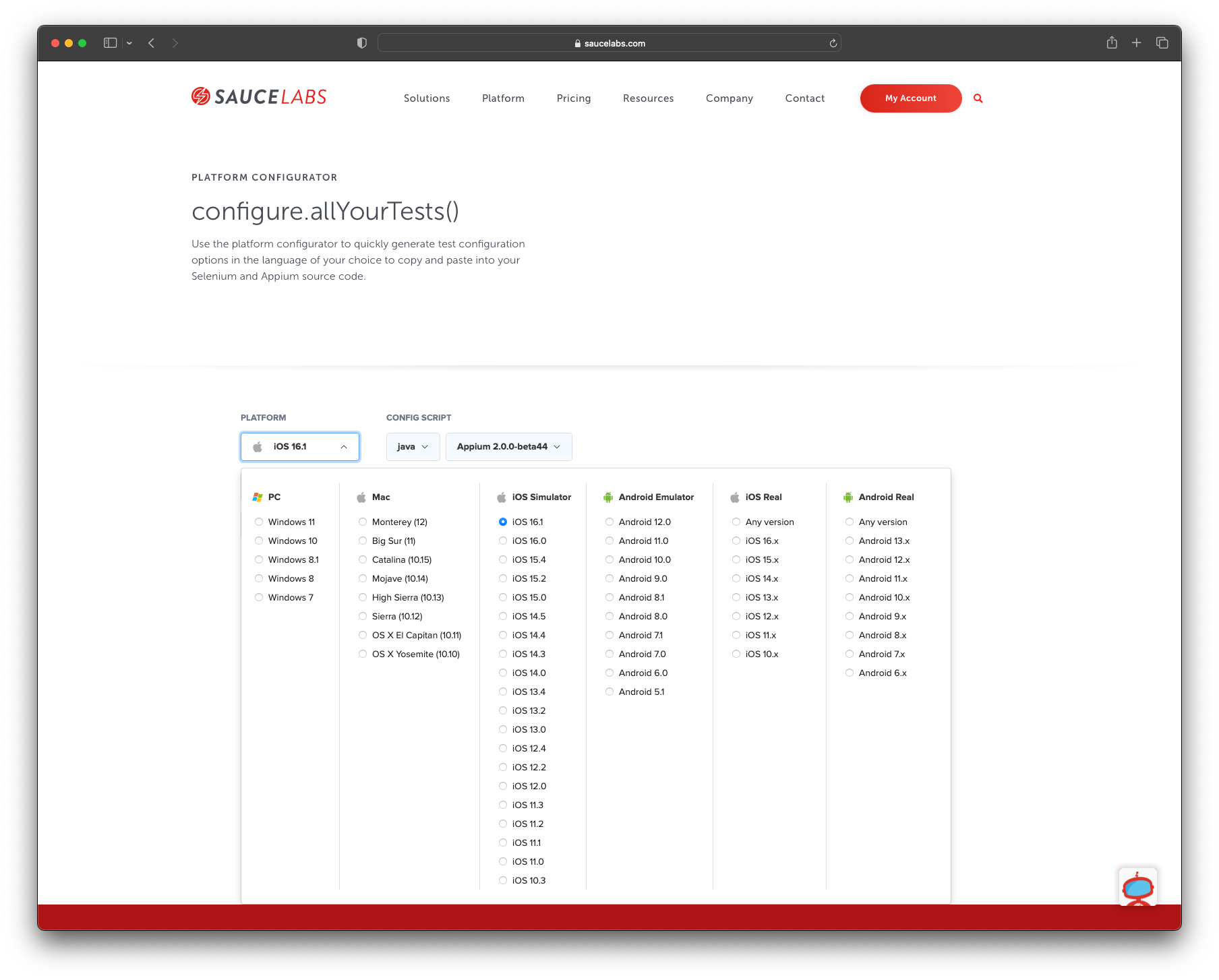Choose Android 10.x real device
Image resolution: width=1219 pixels, height=980 pixels.
878,598
